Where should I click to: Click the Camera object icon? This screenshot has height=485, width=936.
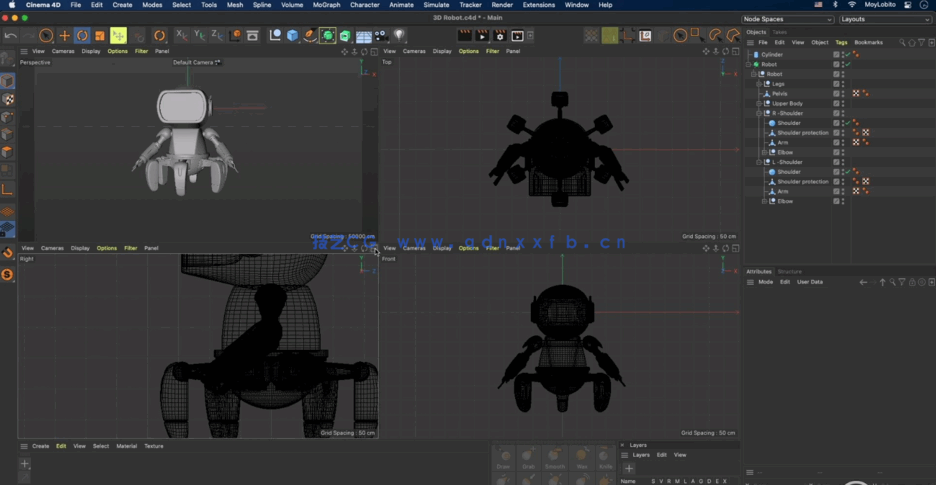[x=381, y=36]
